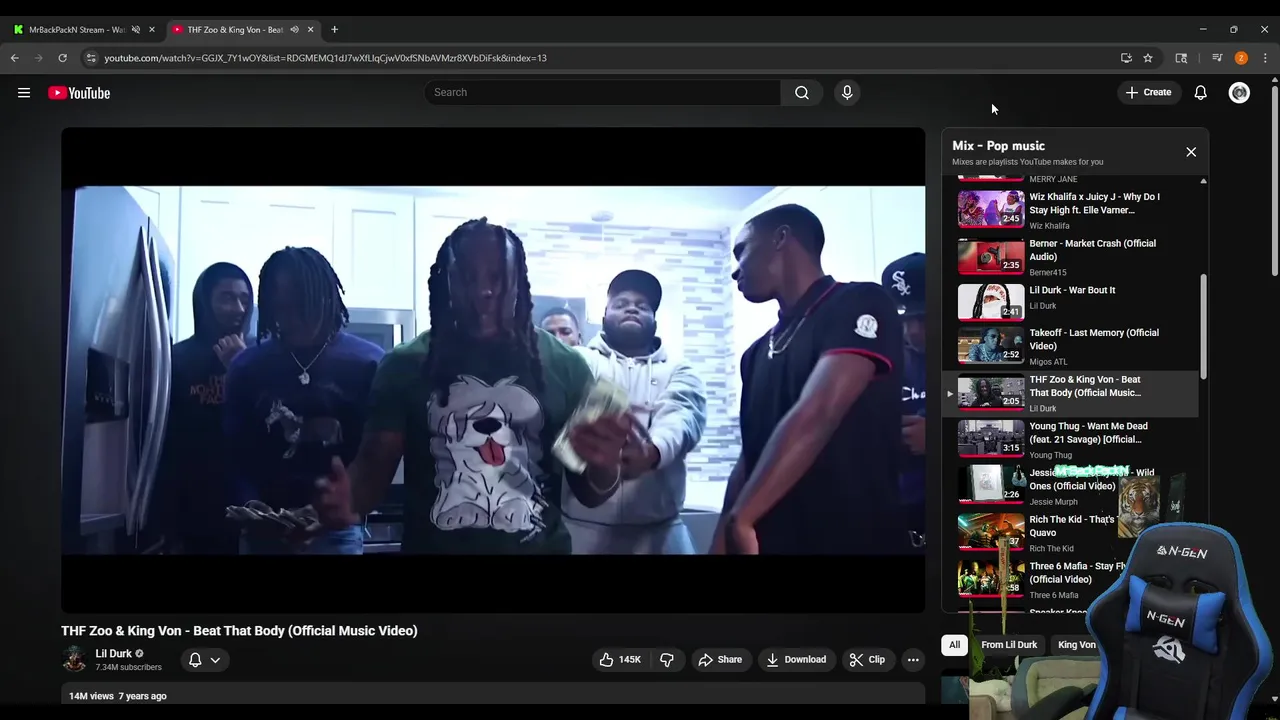
Task: Click the search magnifier button
Action: pyautogui.click(x=801, y=92)
